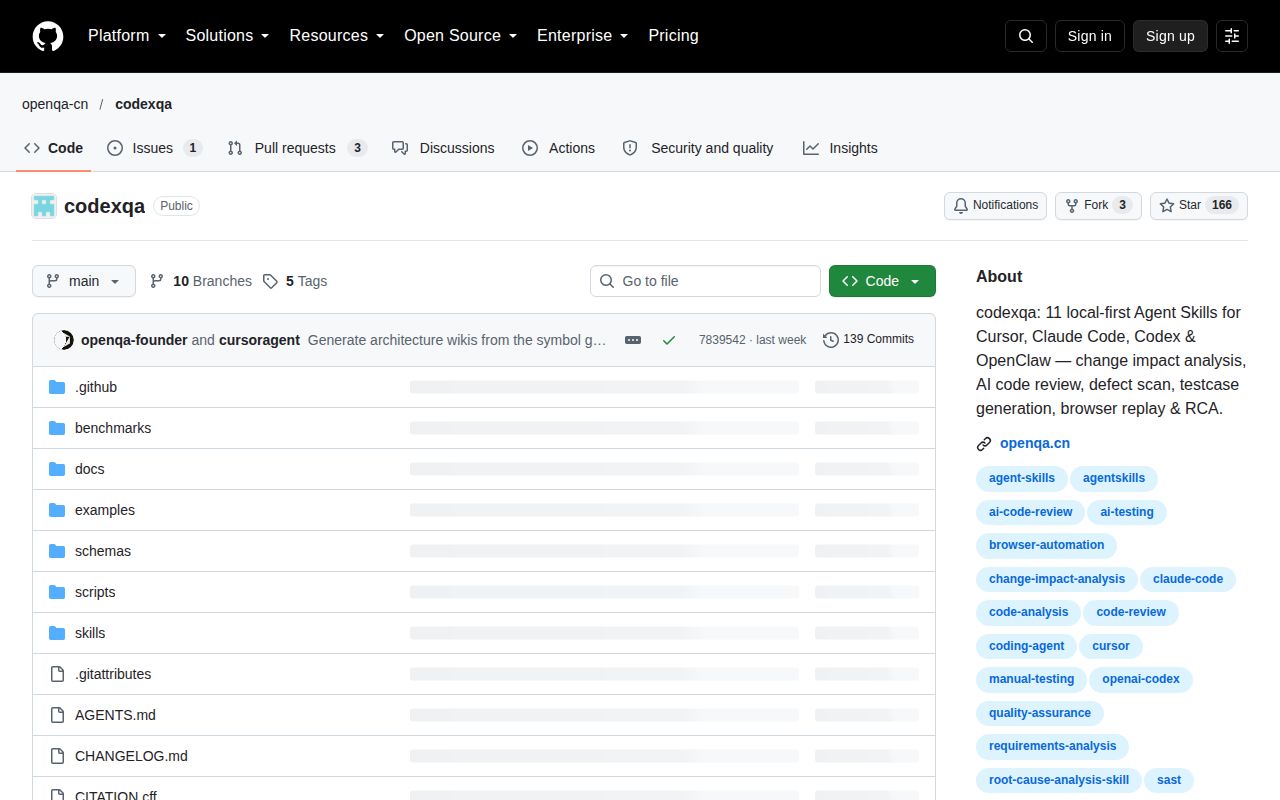The width and height of the screenshot is (1280, 800).
Task: Open the openqa-cn owner link
Action: tap(55, 104)
